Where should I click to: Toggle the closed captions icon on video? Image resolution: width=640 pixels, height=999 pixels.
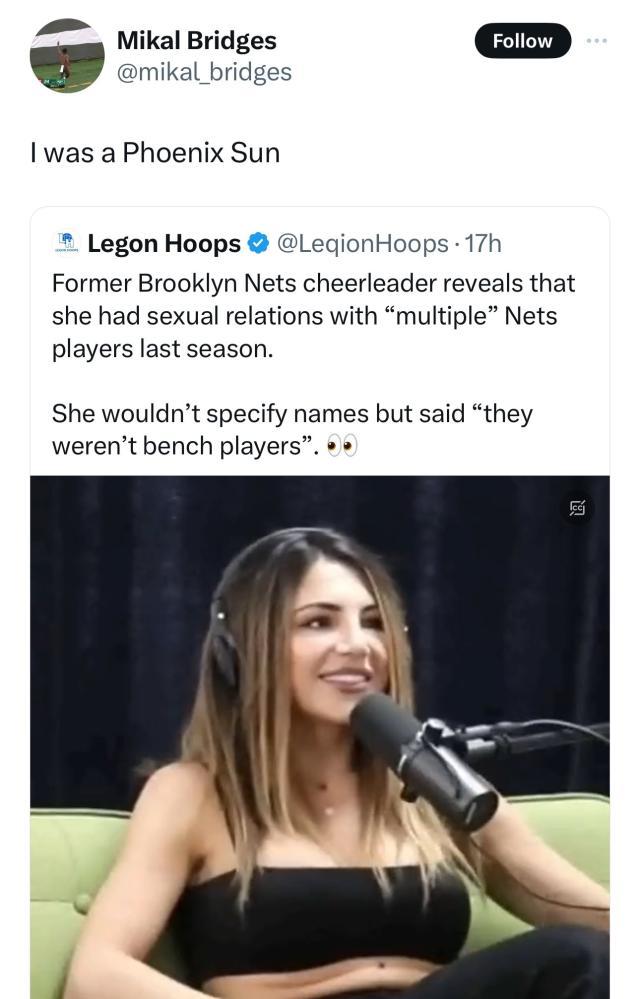click(577, 509)
